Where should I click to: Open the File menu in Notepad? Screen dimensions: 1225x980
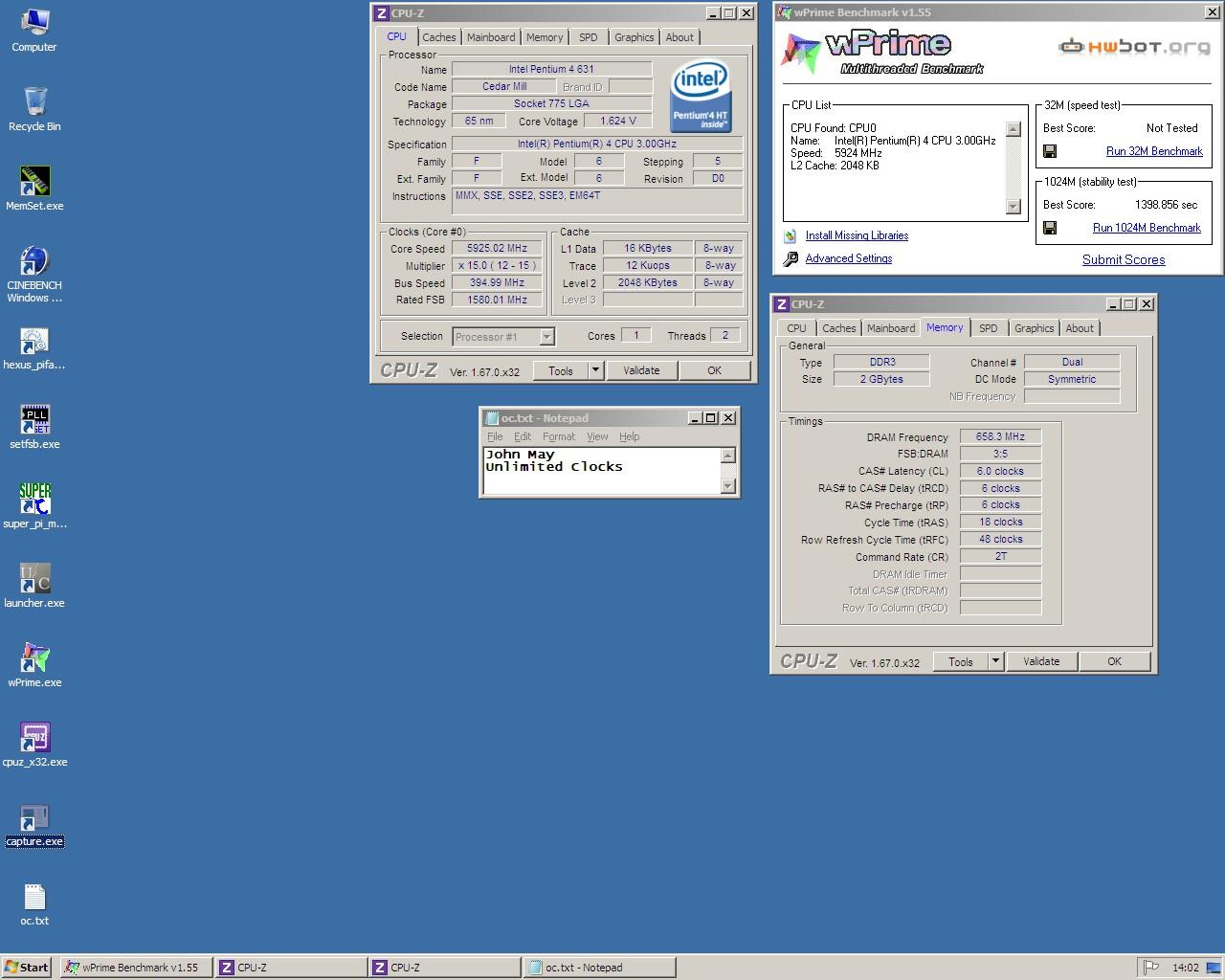click(x=495, y=436)
